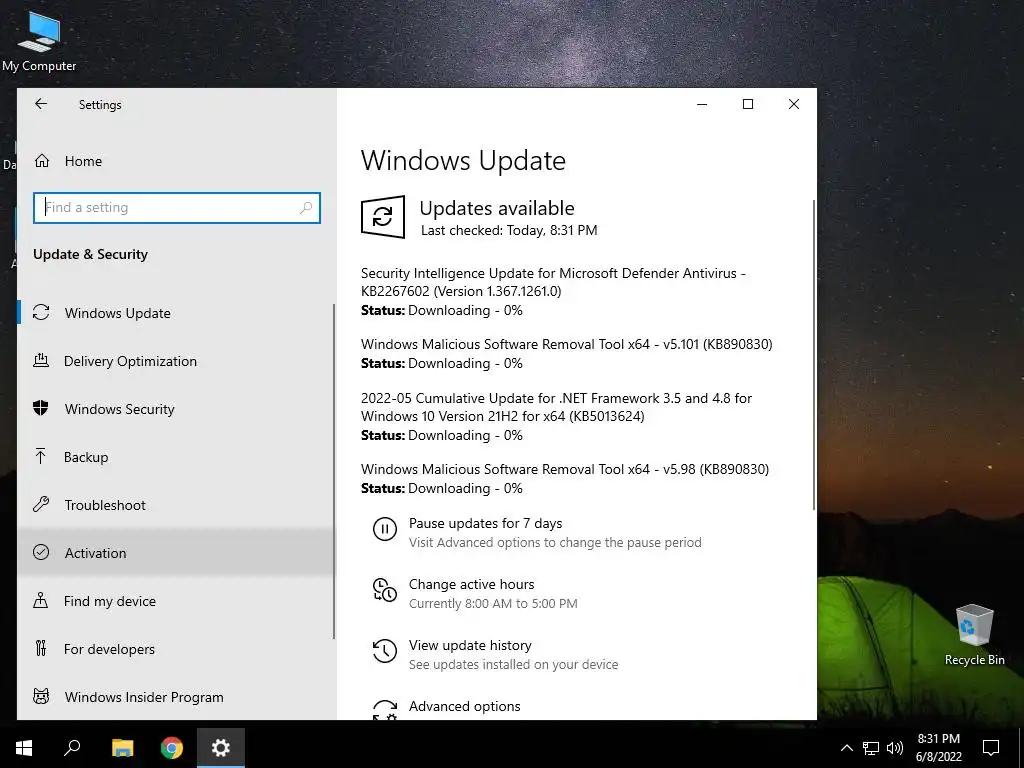Select the Windows Update sync icon in sidebar

(41, 312)
